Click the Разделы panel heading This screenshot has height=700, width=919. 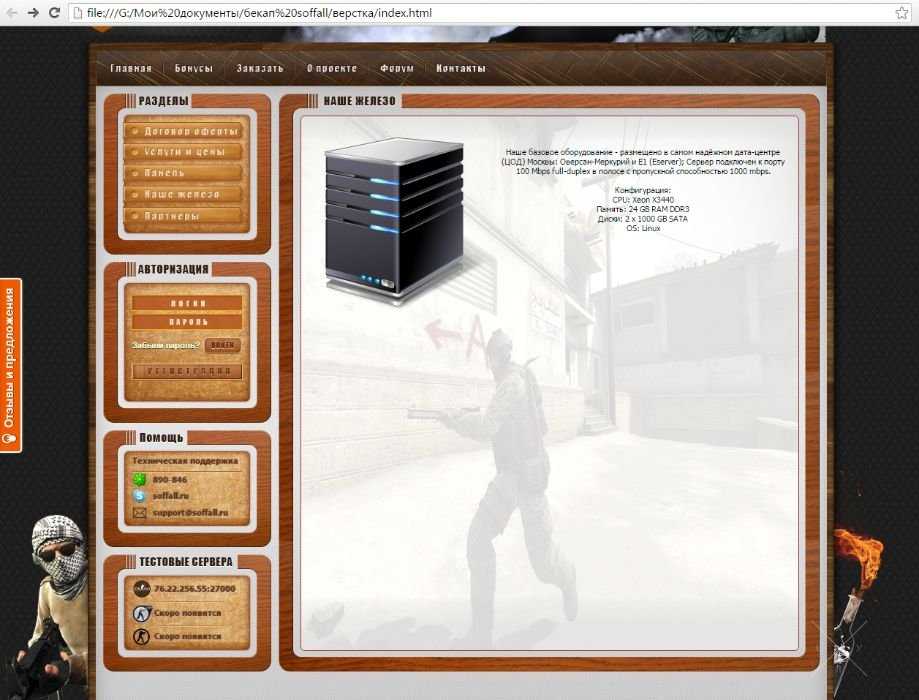click(164, 101)
